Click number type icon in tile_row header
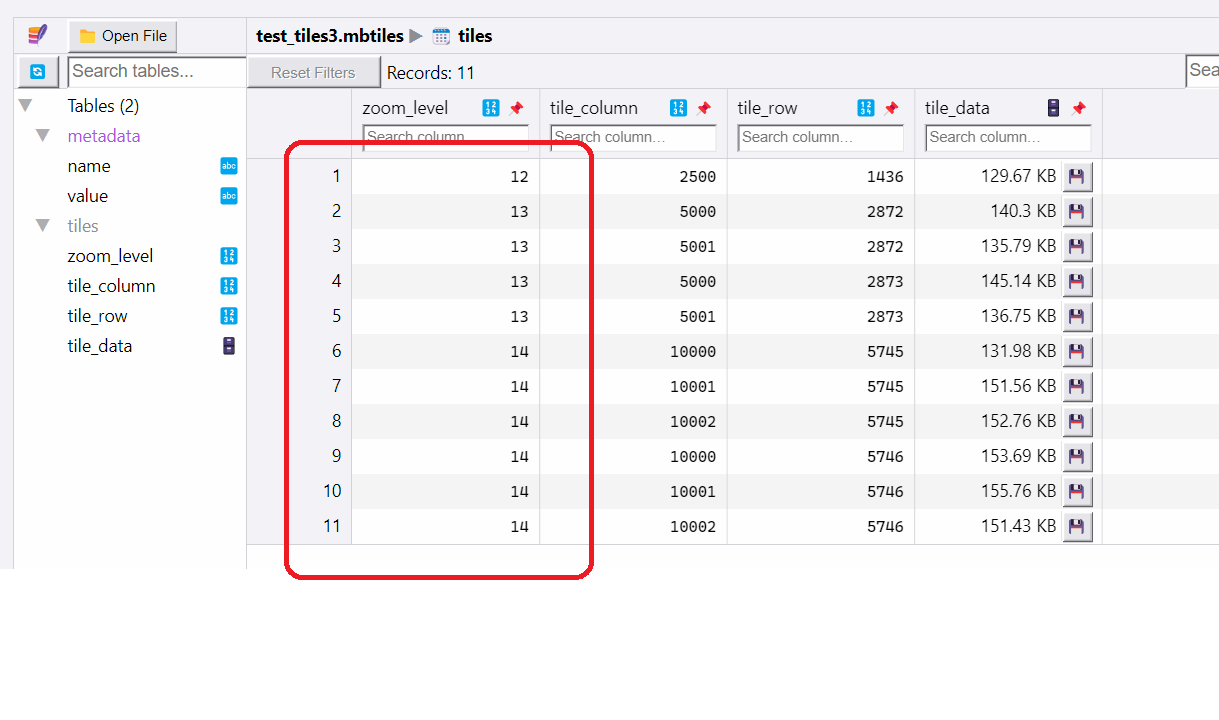 (866, 108)
